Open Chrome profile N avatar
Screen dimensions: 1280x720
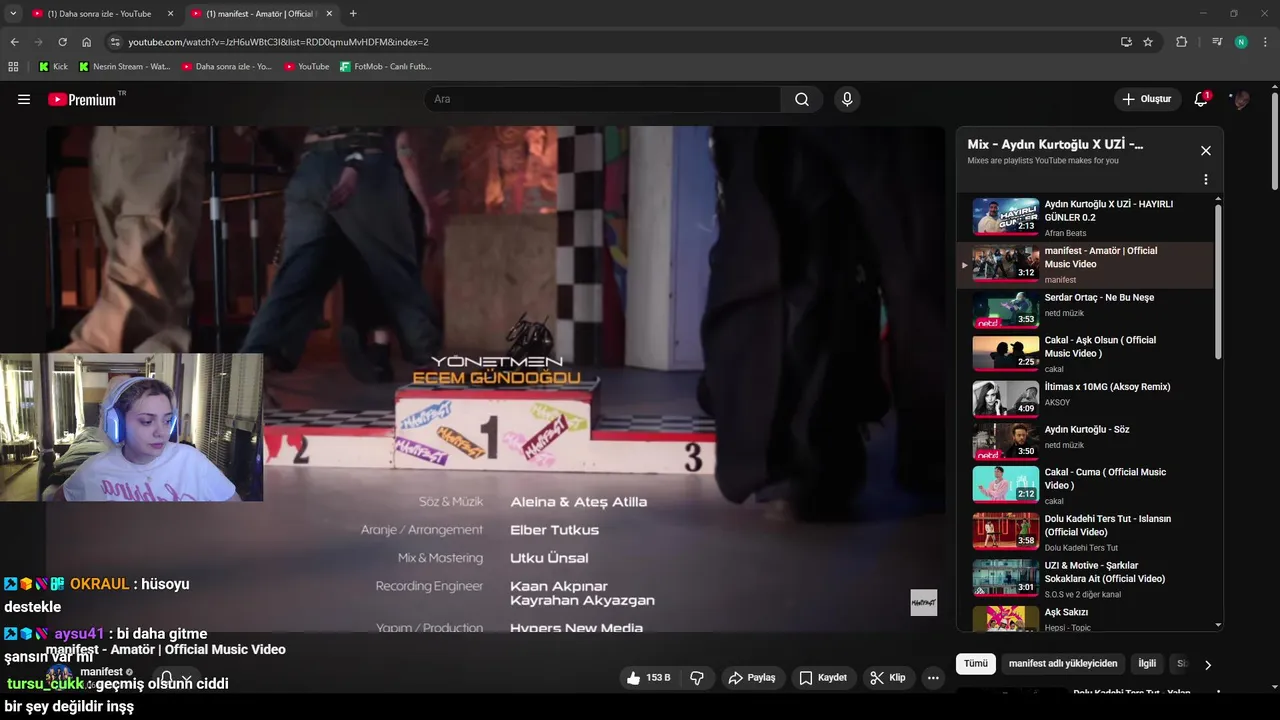pyautogui.click(x=1241, y=42)
